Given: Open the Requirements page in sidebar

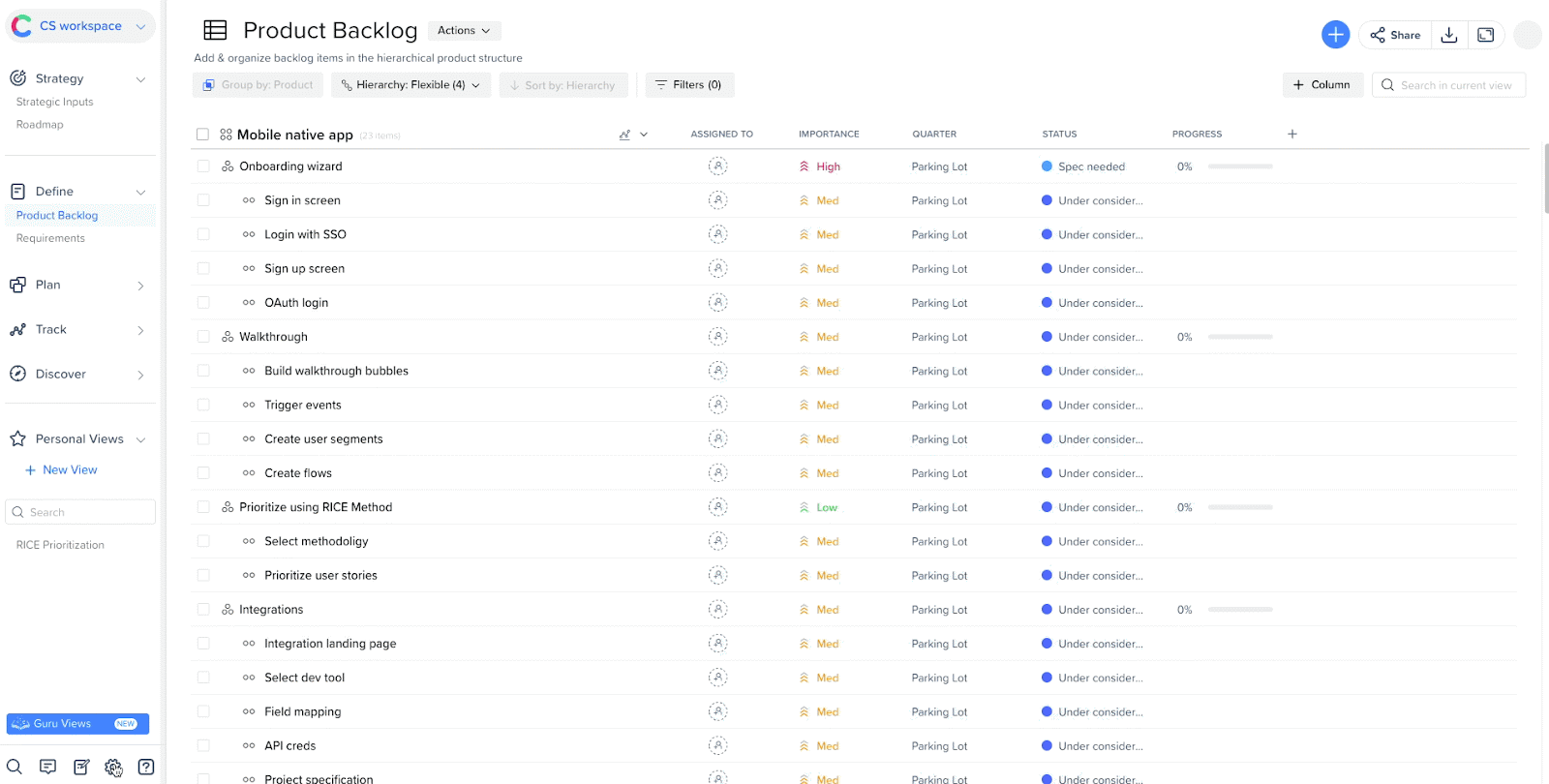Looking at the screenshot, I should 50,238.
